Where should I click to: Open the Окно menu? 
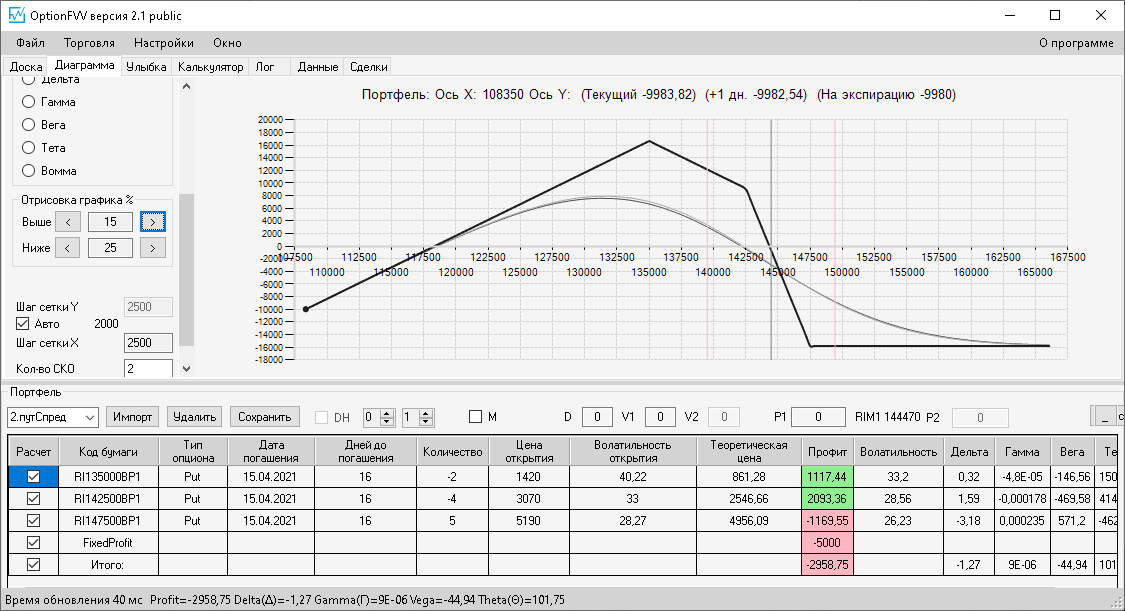tap(227, 43)
